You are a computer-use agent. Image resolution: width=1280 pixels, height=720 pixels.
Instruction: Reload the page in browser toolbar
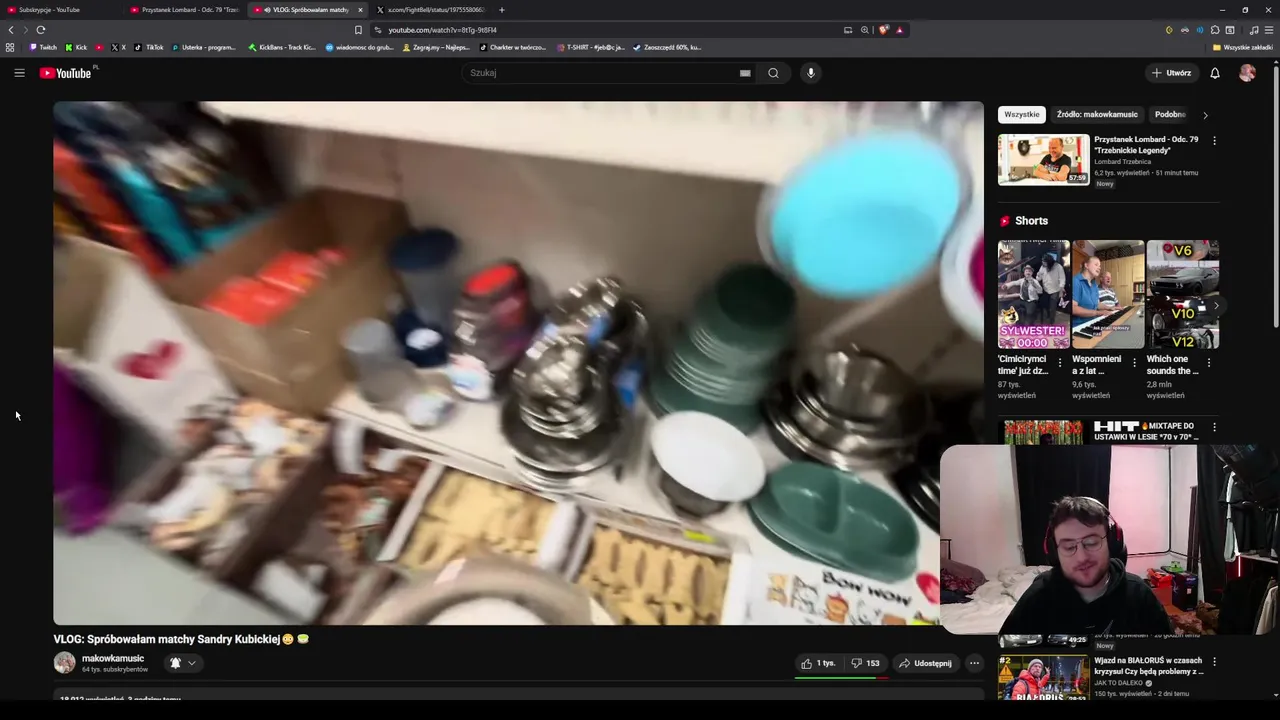(41, 30)
